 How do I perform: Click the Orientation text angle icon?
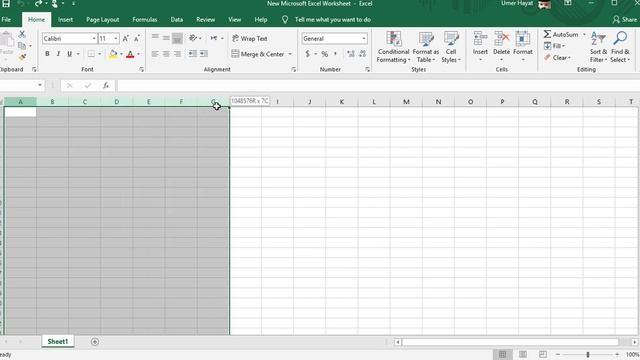click(x=193, y=38)
